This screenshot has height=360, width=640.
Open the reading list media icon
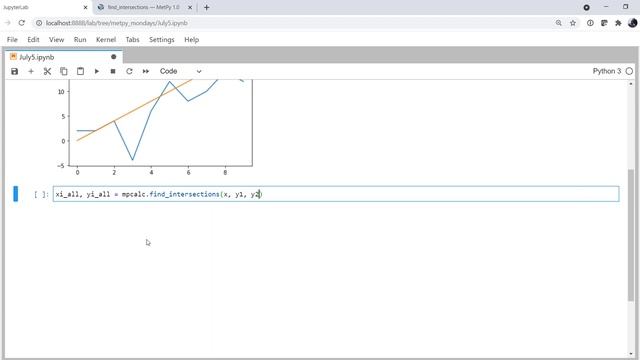[x=604, y=23]
